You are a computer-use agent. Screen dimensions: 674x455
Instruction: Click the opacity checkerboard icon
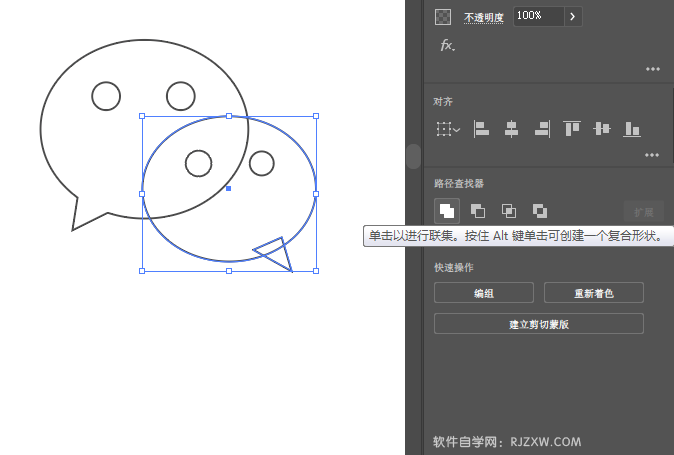443,17
